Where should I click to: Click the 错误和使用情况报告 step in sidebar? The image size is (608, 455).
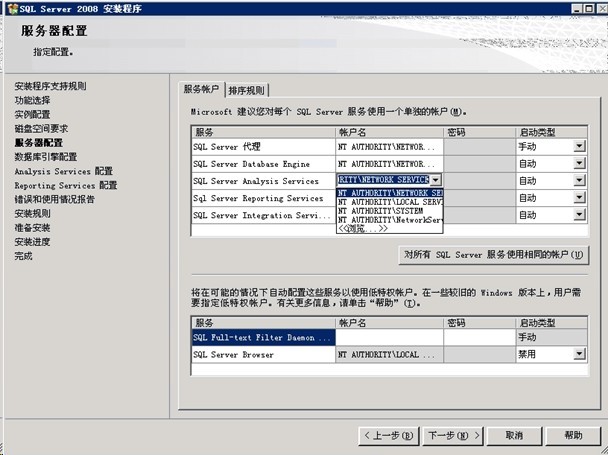pos(55,199)
